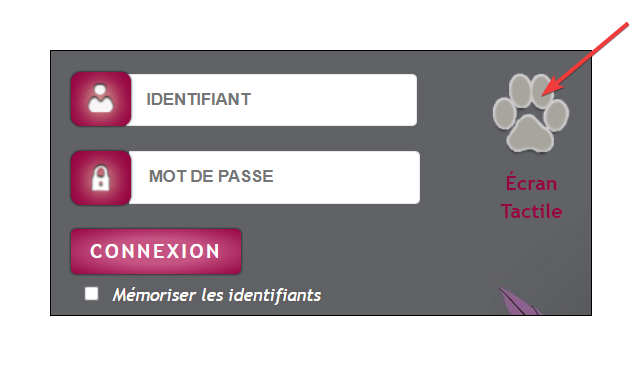Click the MOT DE PASSE placeholder text

tap(211, 176)
